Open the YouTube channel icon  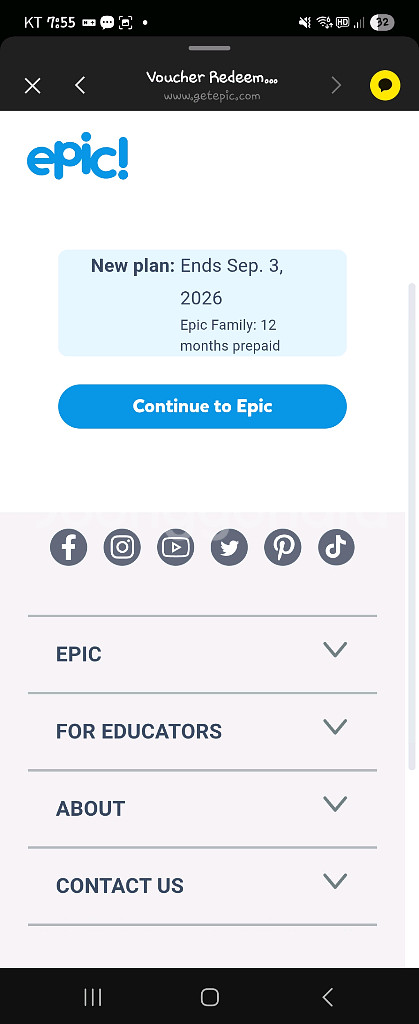click(x=176, y=547)
